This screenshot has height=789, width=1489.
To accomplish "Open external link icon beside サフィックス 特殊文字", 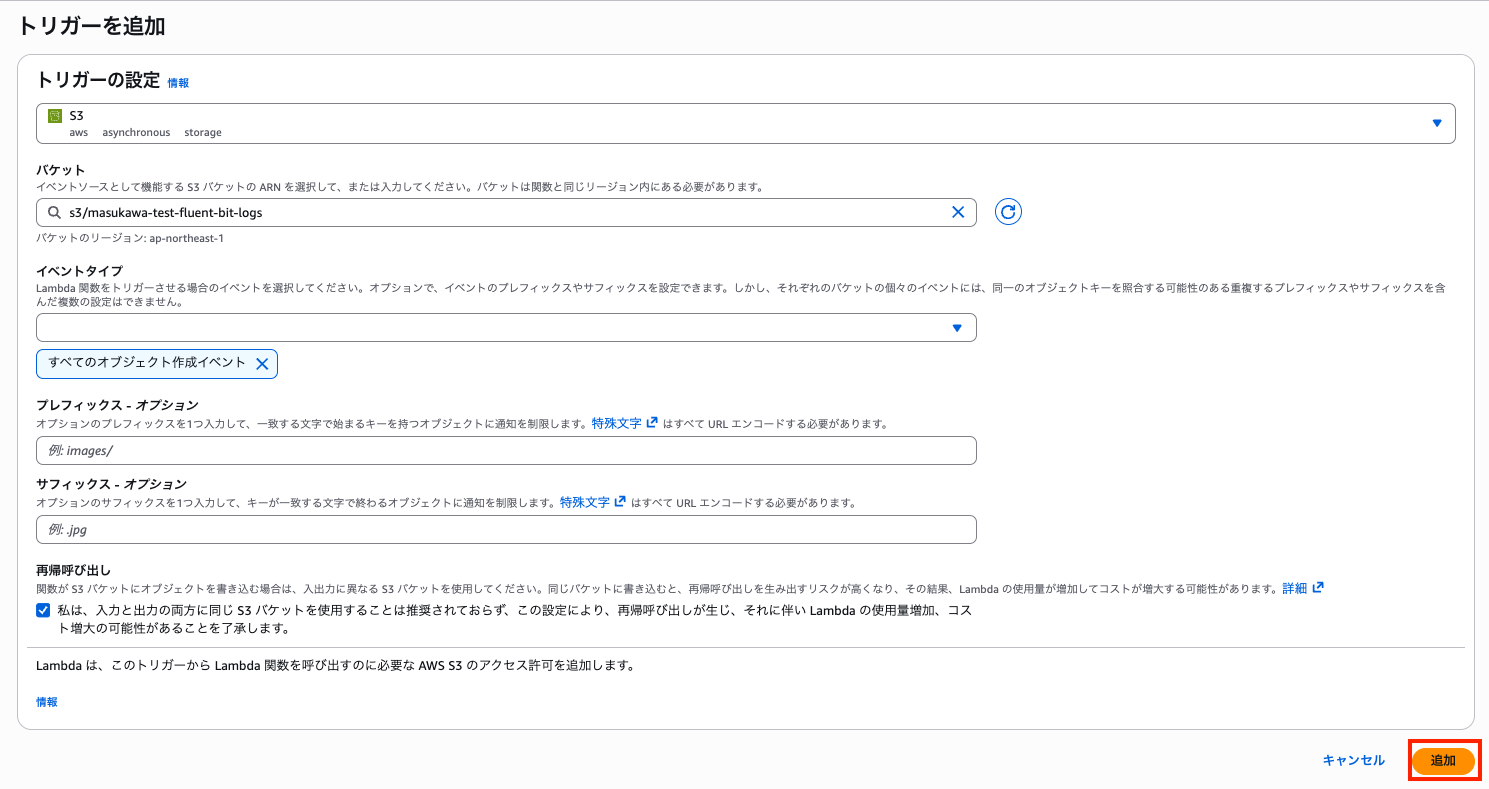I will (x=621, y=501).
